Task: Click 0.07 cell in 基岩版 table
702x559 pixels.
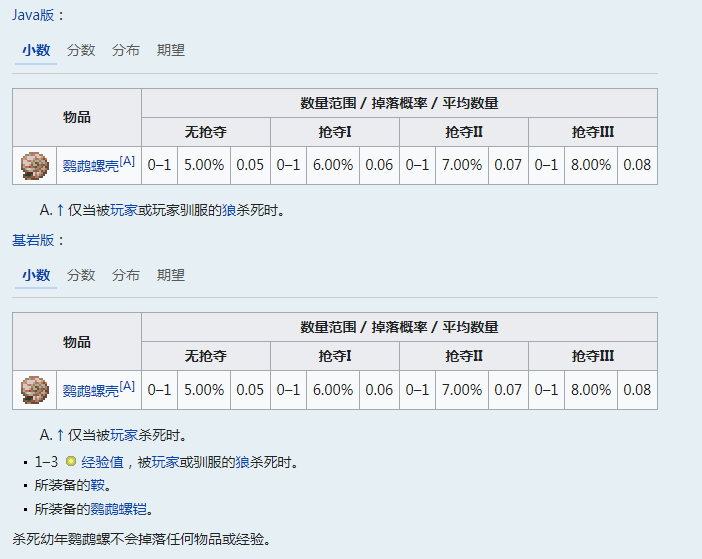Action: click(x=508, y=390)
